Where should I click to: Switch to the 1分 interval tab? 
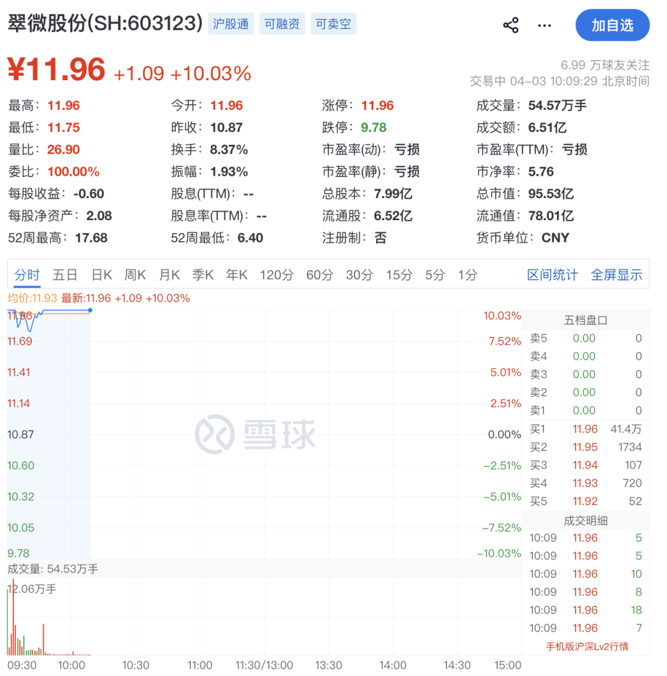click(x=467, y=275)
